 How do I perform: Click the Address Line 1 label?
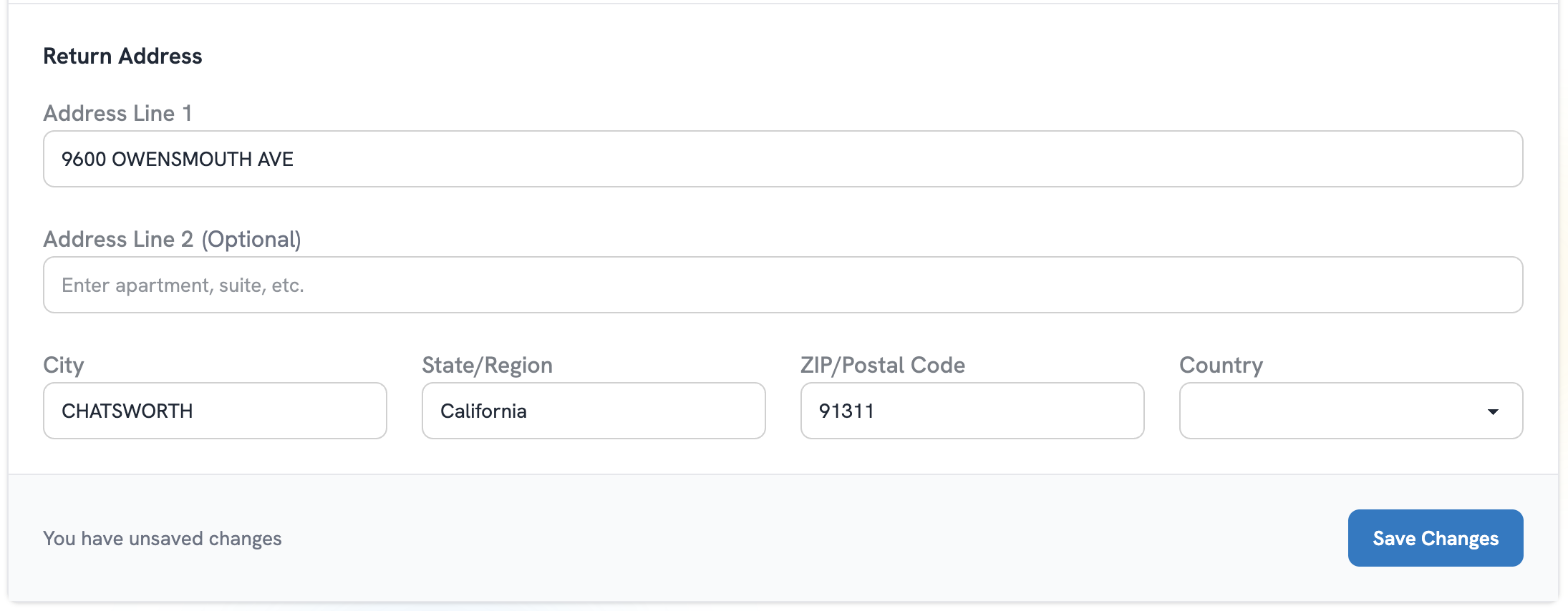[118, 112]
